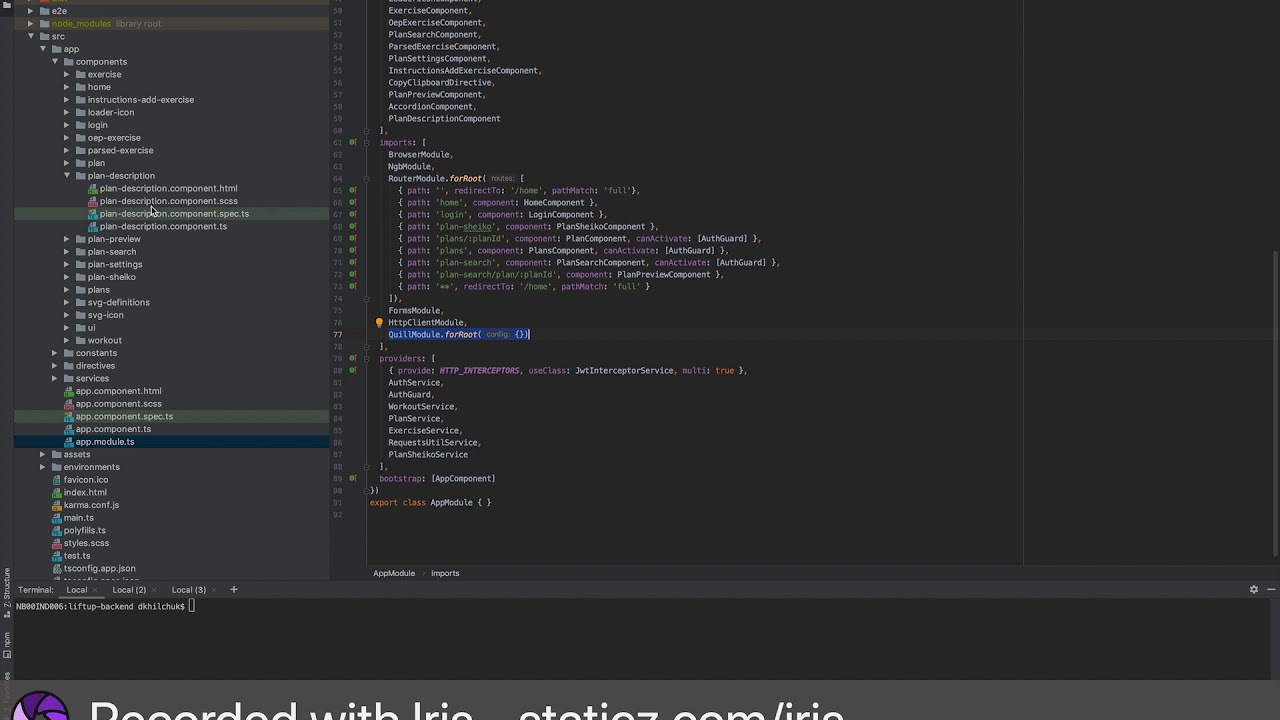This screenshot has width=1280, height=720.
Task: Expand the exercise folder
Action: pyautogui.click(x=67, y=74)
